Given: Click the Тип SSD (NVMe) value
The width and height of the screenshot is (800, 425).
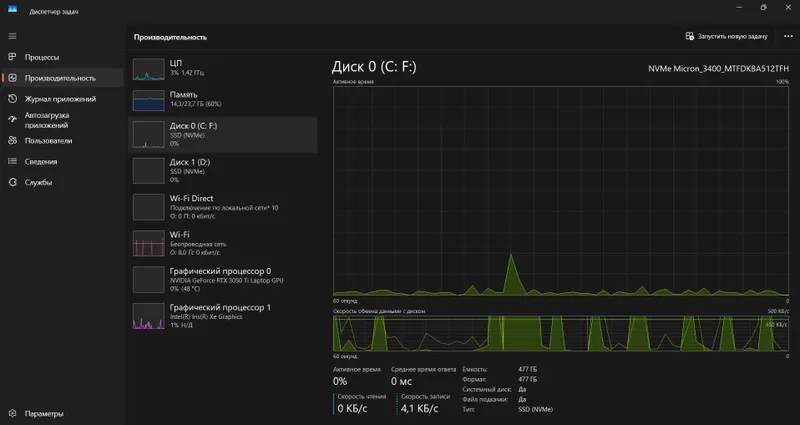Looking at the screenshot, I should (535, 409).
